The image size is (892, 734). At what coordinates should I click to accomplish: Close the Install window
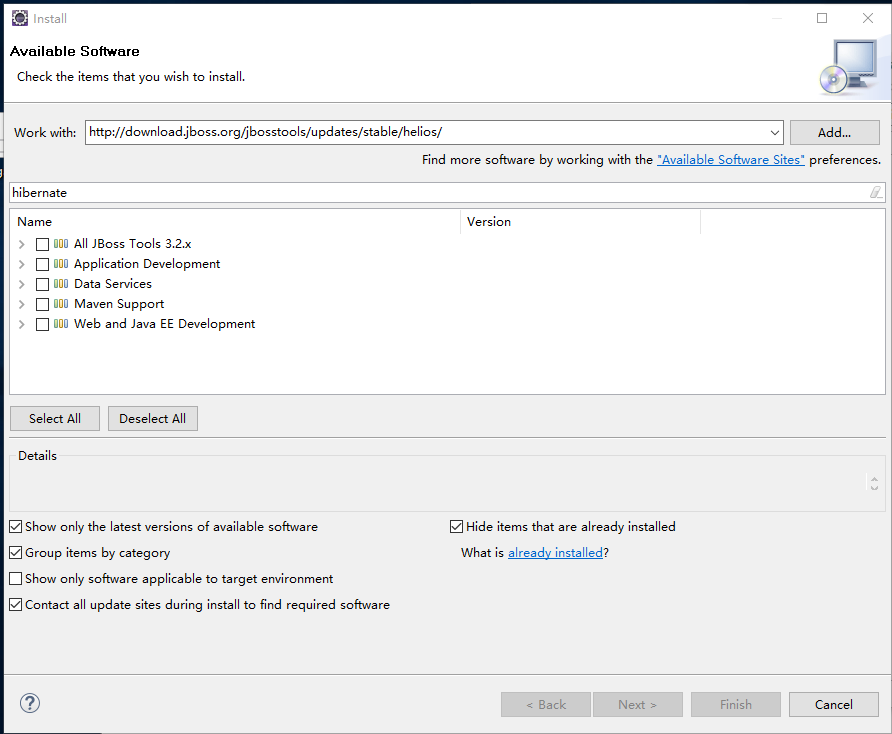point(868,18)
